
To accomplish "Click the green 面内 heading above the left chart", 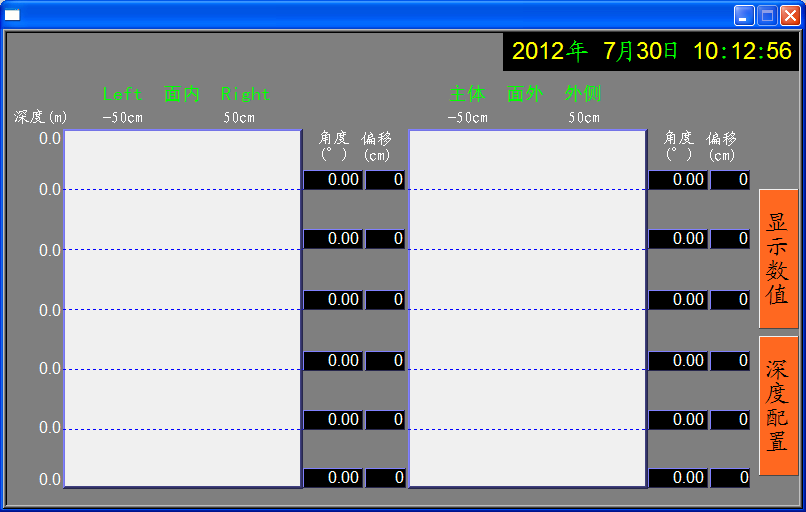I will point(182,94).
